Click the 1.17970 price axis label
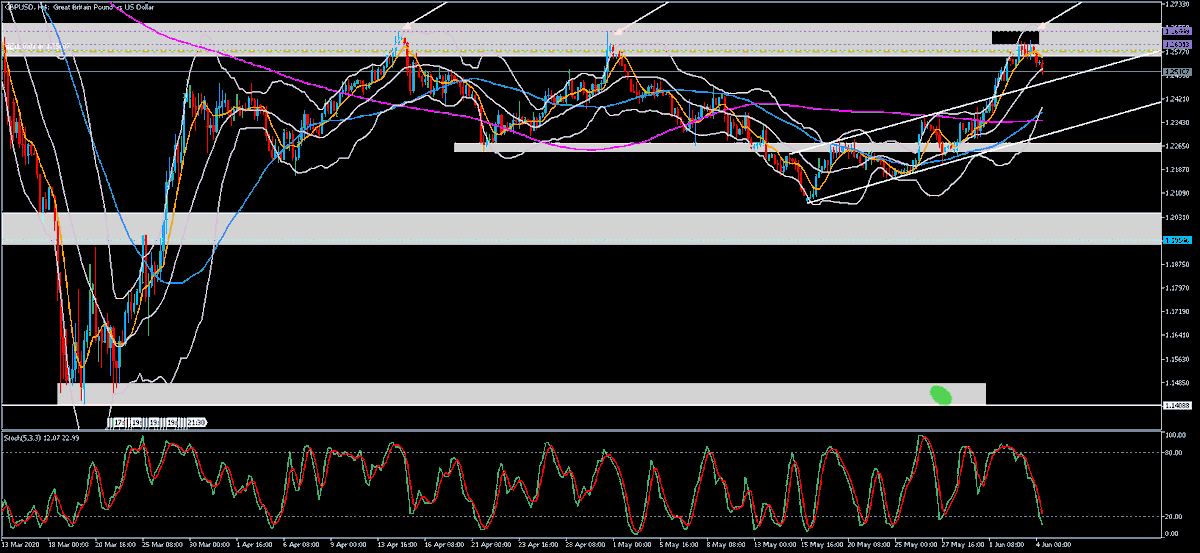This screenshot has height=553, width=1200. (x=1177, y=288)
